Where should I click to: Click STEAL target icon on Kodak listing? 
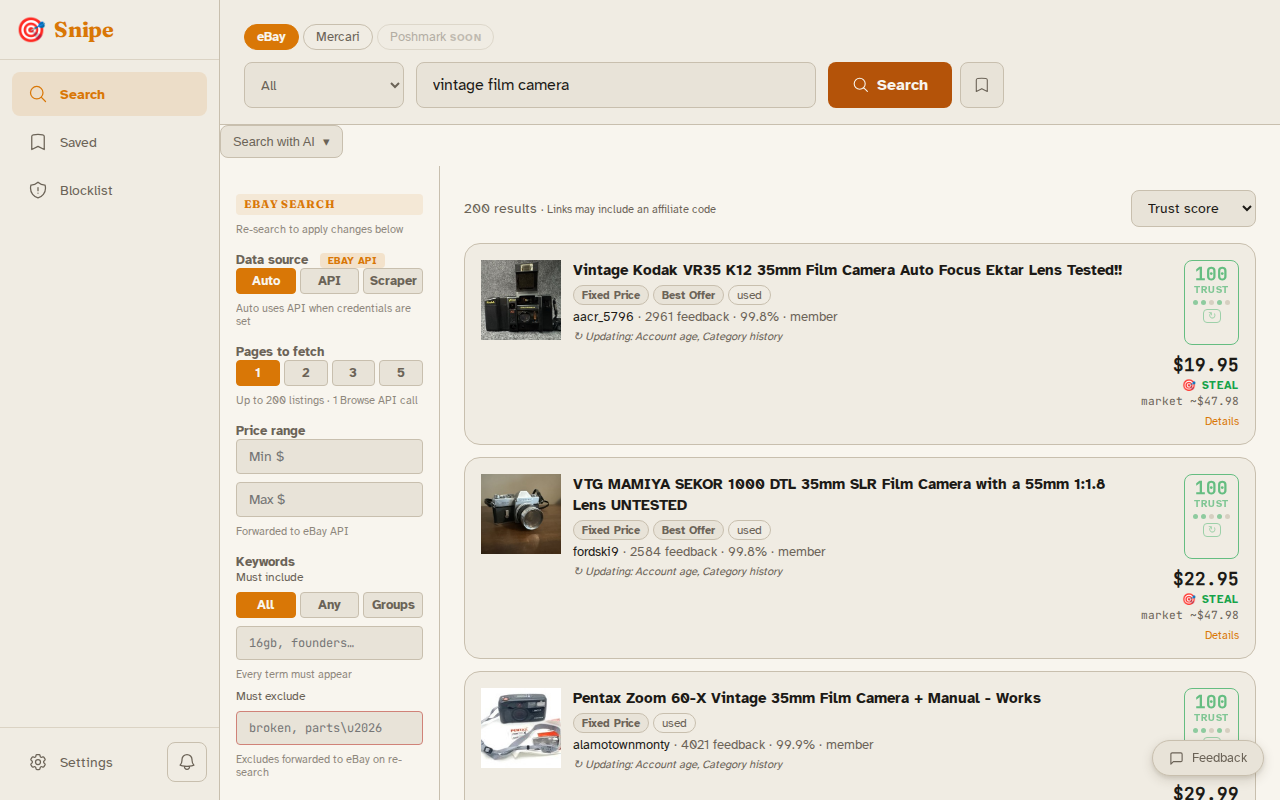point(1189,385)
